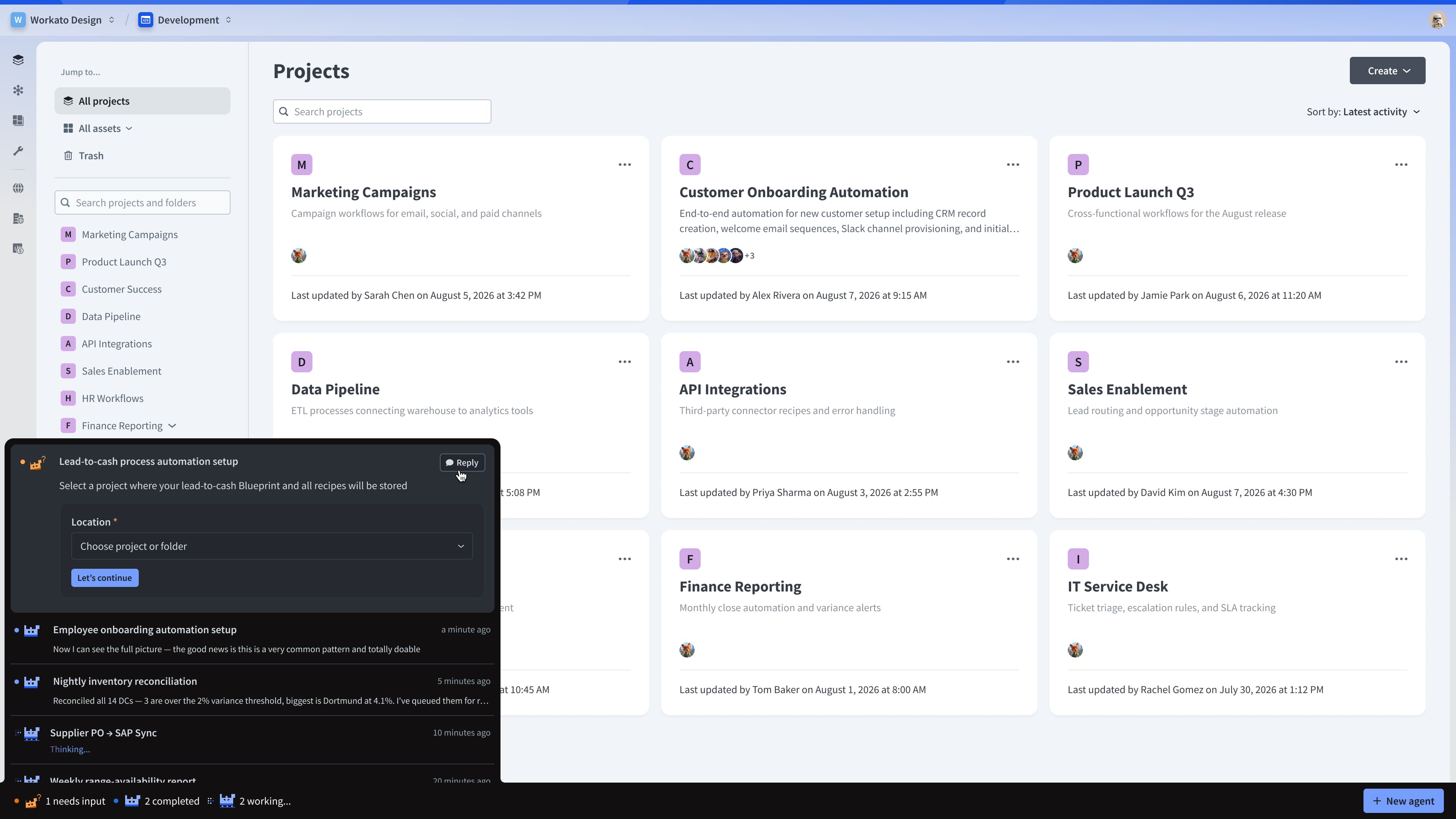The image size is (1456, 819).
Task: Open Supplier PO → SAP Sync conversation
Action: pyautogui.click(x=253, y=741)
